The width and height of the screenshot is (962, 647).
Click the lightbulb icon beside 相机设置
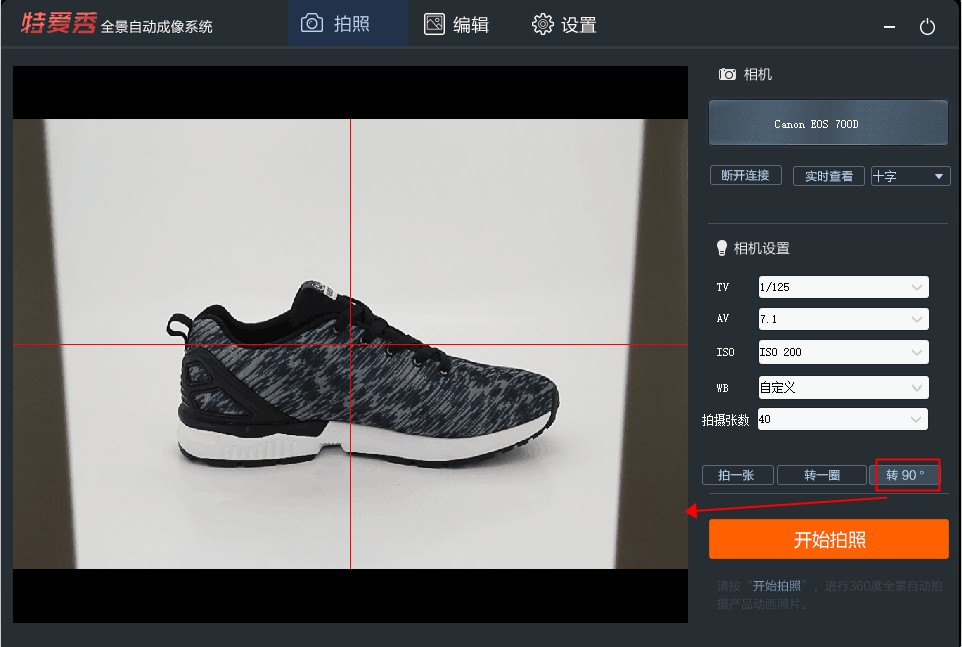click(x=721, y=248)
